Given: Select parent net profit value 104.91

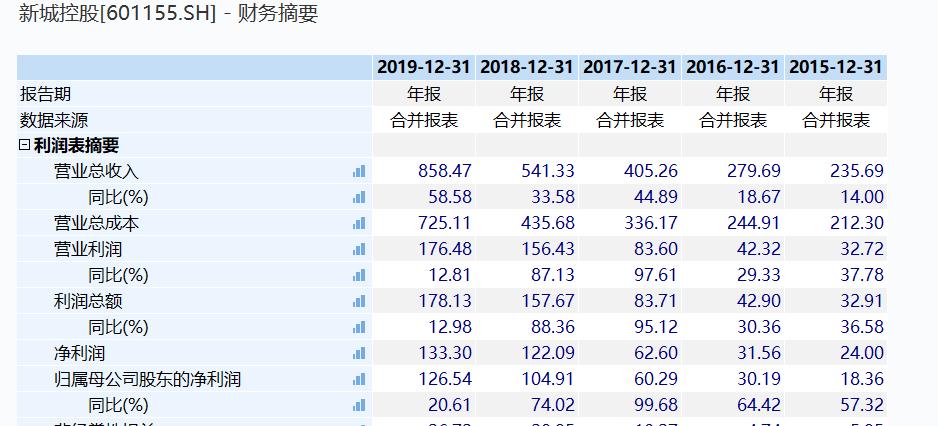Looking at the screenshot, I should [547, 379].
